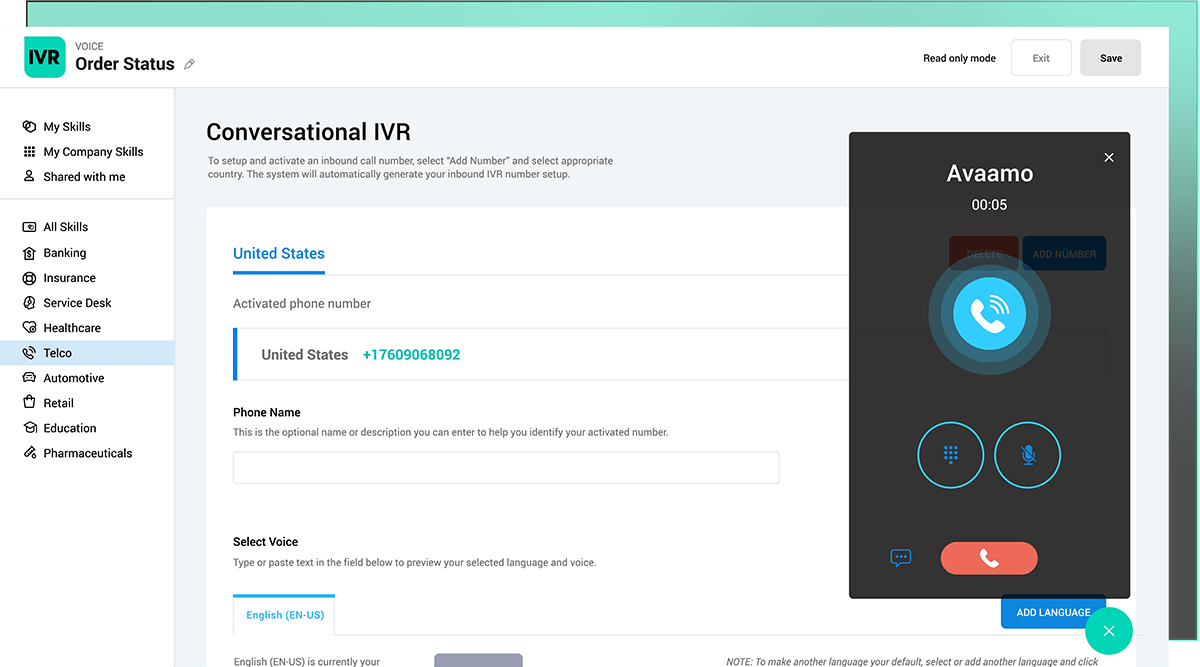Click the pencil icon beside Order Status

(190, 65)
